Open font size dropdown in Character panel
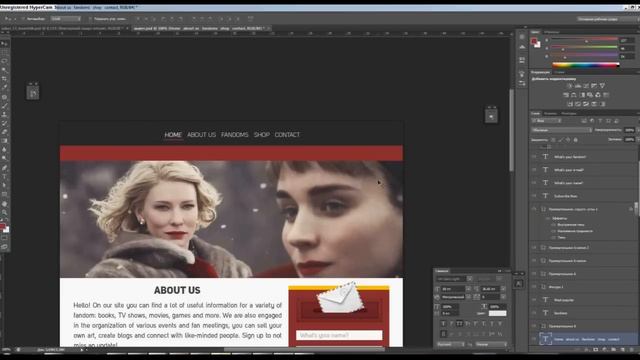 pyautogui.click(x=468, y=289)
